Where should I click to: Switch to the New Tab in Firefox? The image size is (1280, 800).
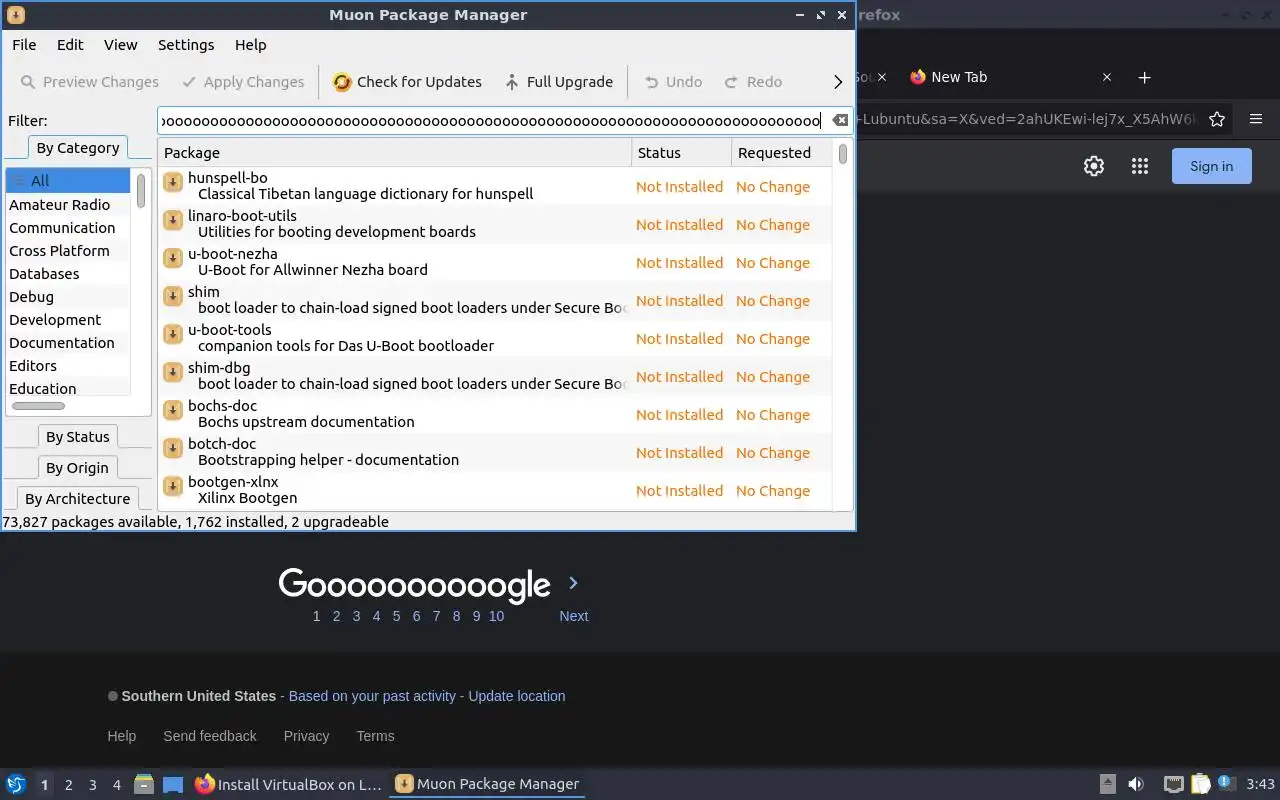coord(1009,77)
